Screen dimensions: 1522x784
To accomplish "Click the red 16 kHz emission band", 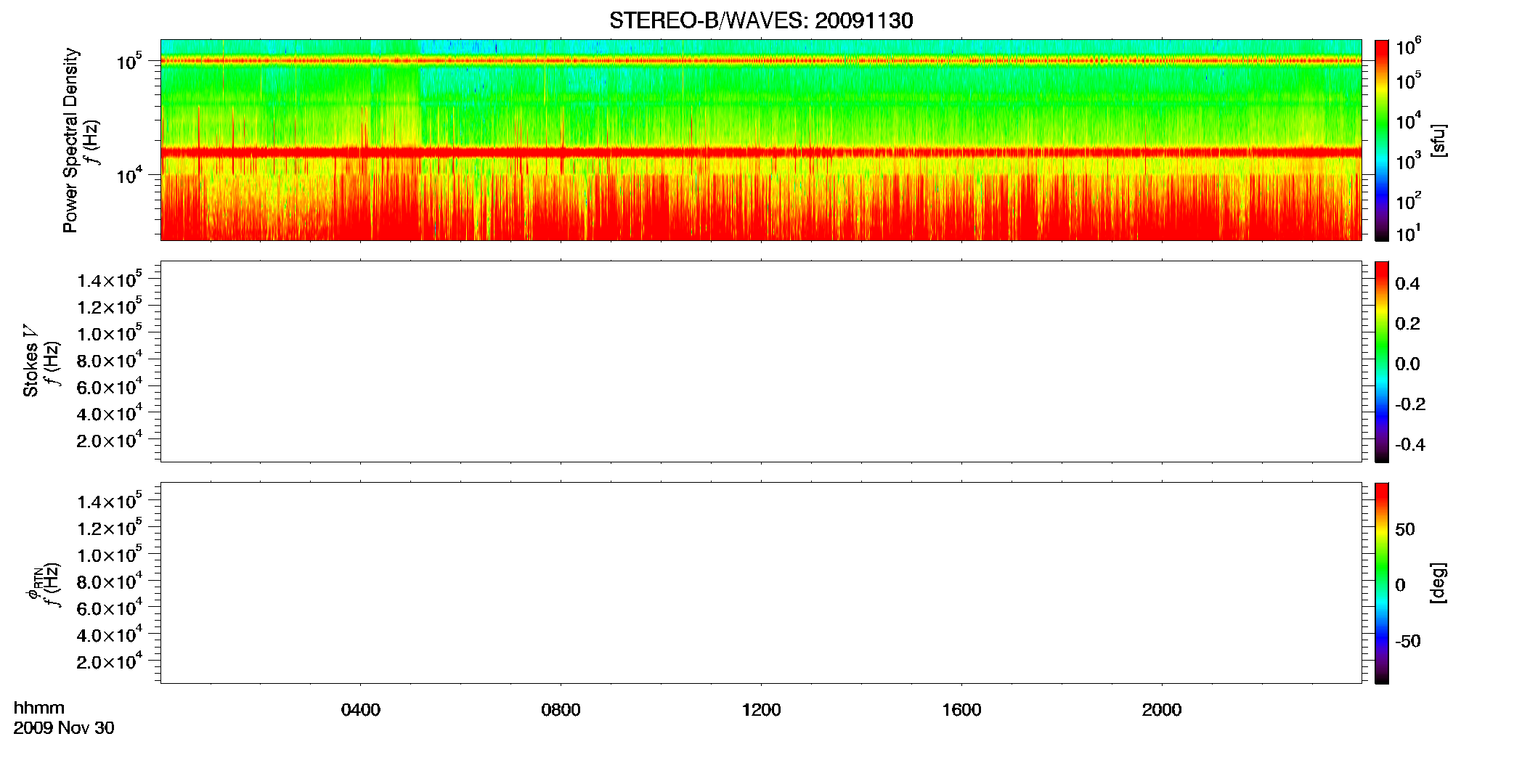I will click(x=761, y=152).
